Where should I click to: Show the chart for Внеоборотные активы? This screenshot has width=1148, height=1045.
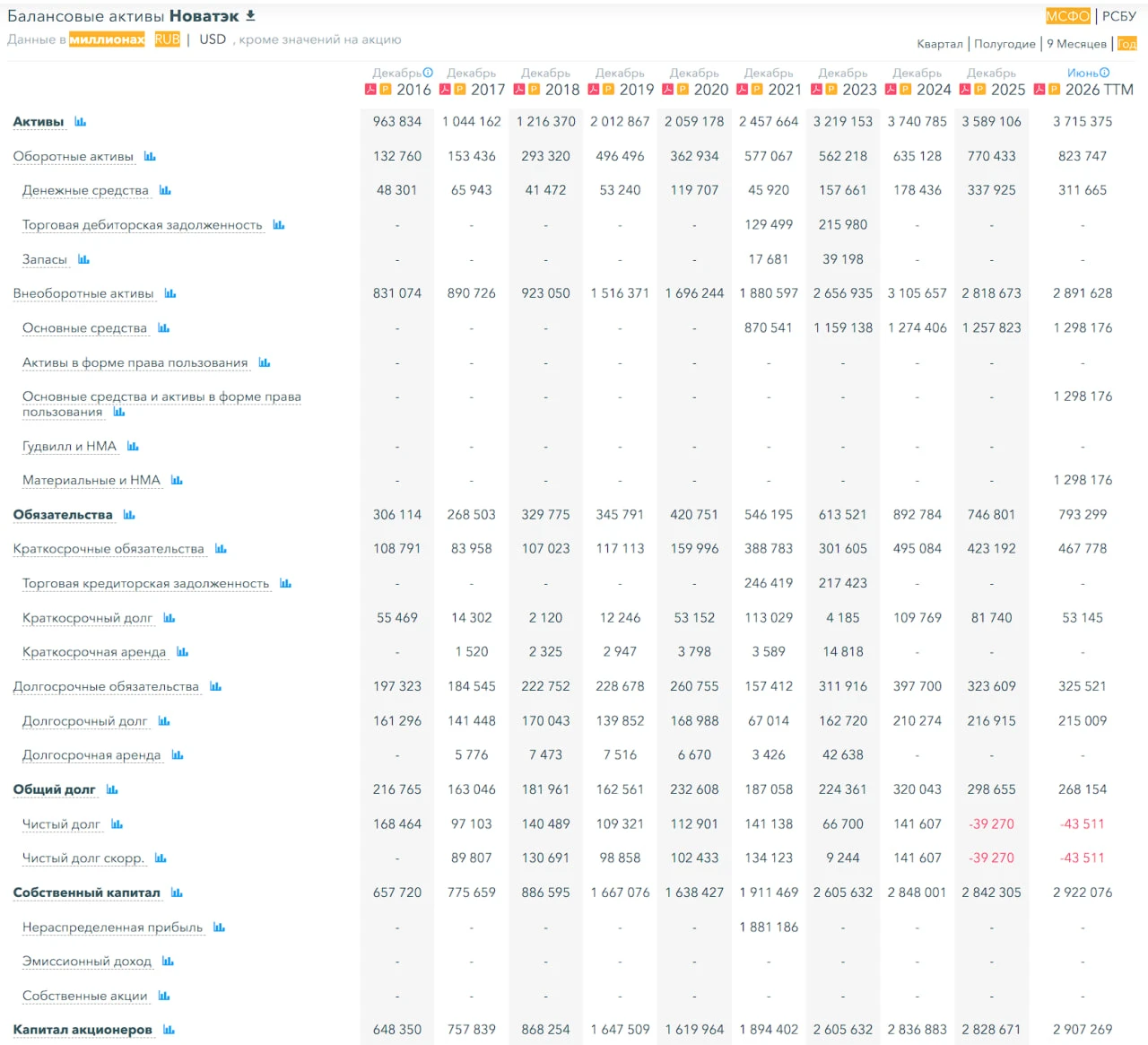pos(170,293)
